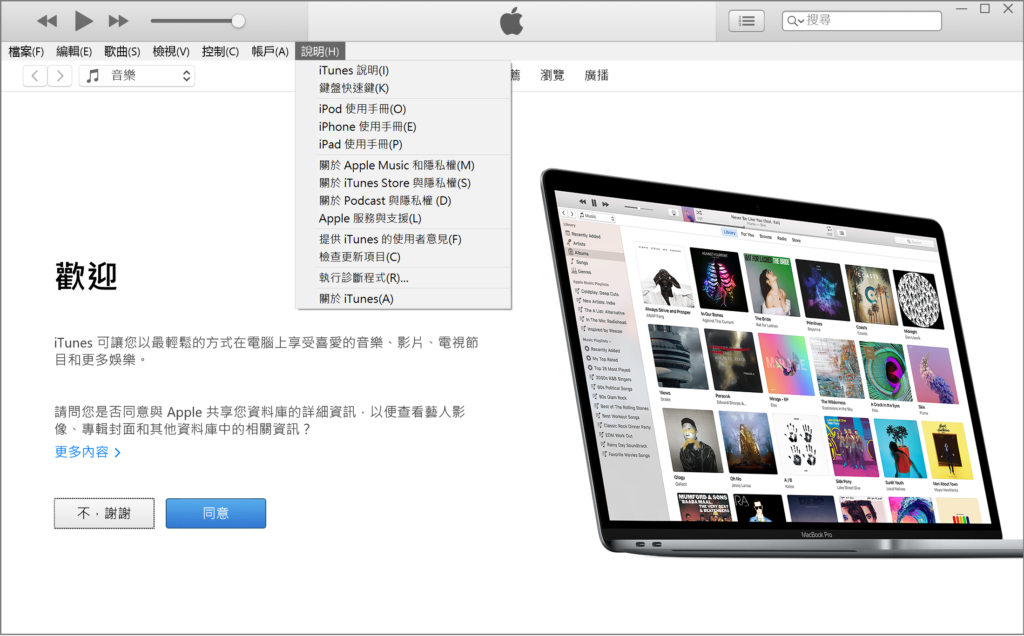Image resolution: width=1024 pixels, height=636 pixels.
Task: Open iPod 使用手冊(O)
Action: point(404,109)
